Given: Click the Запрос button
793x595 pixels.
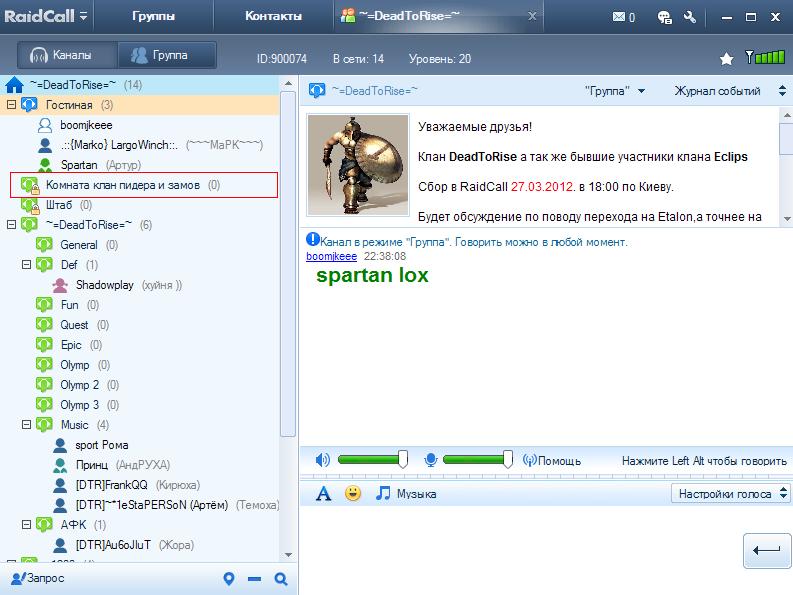Looking at the screenshot, I should coord(38,578).
